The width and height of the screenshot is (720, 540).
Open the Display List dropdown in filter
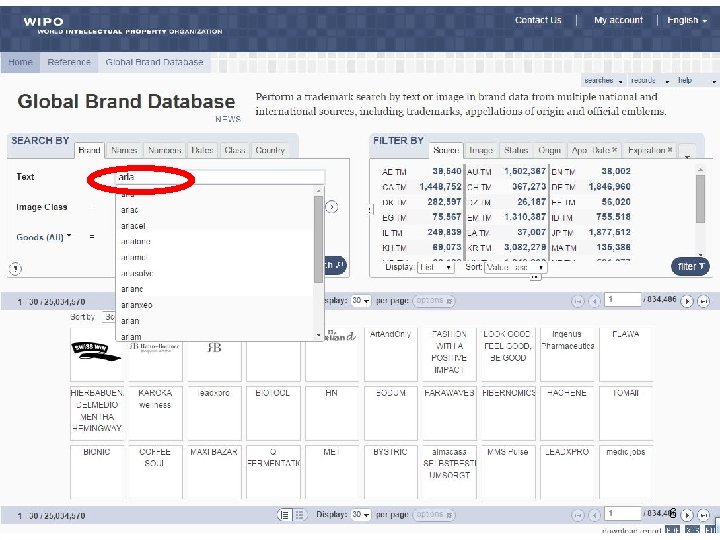coord(435,267)
